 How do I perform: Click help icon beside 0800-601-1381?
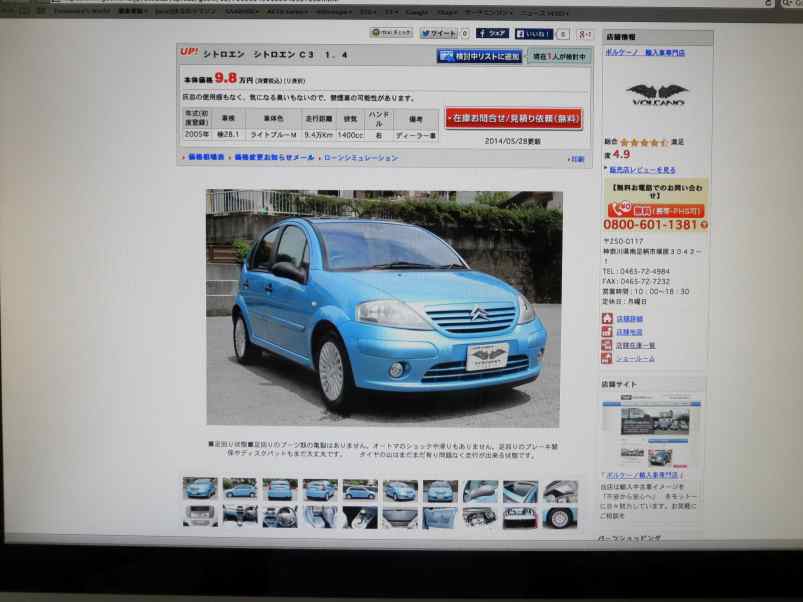coord(704,225)
